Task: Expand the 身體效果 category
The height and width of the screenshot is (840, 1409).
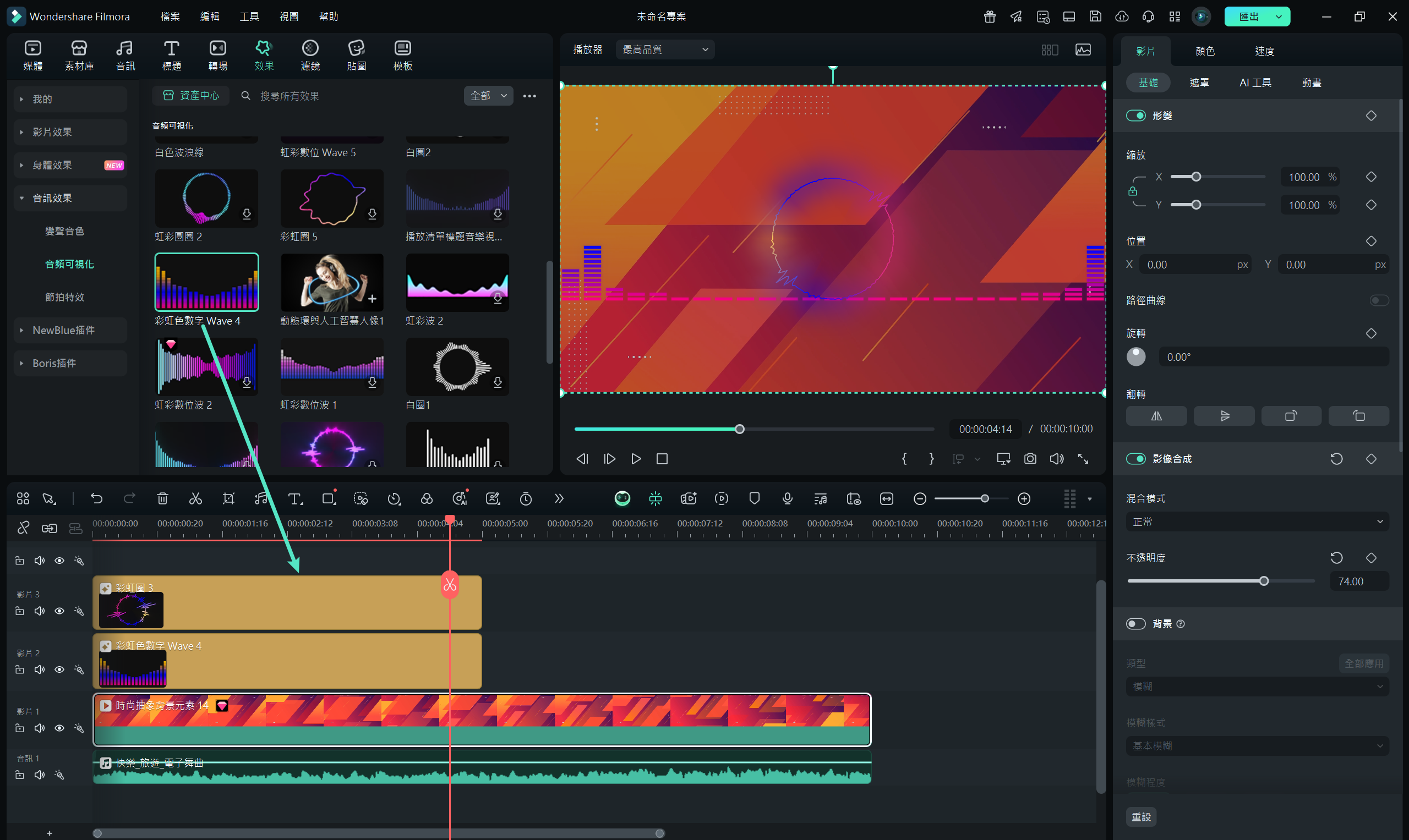Action: pos(70,165)
